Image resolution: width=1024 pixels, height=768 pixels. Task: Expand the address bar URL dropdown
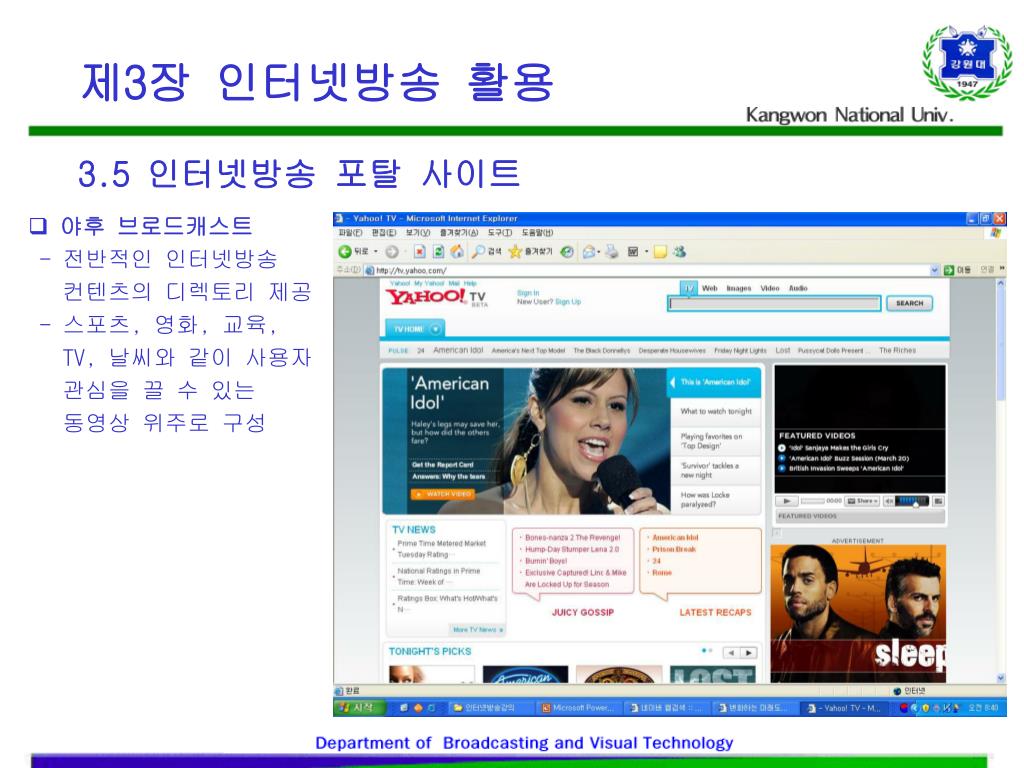click(x=934, y=270)
